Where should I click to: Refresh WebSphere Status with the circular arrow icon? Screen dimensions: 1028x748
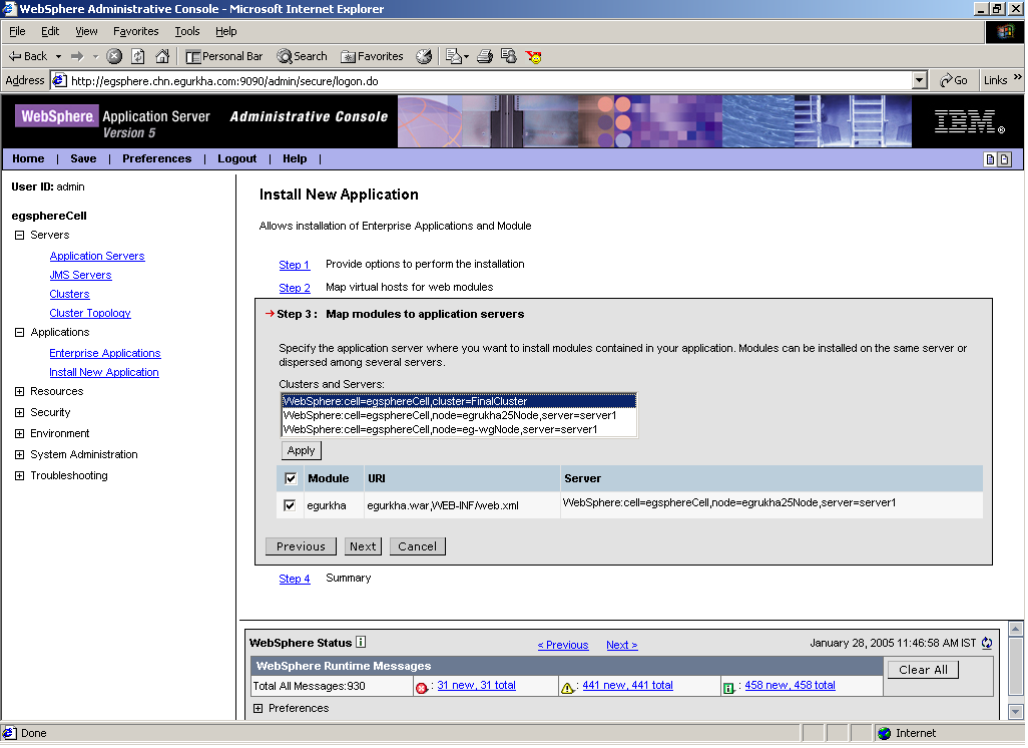pos(987,643)
